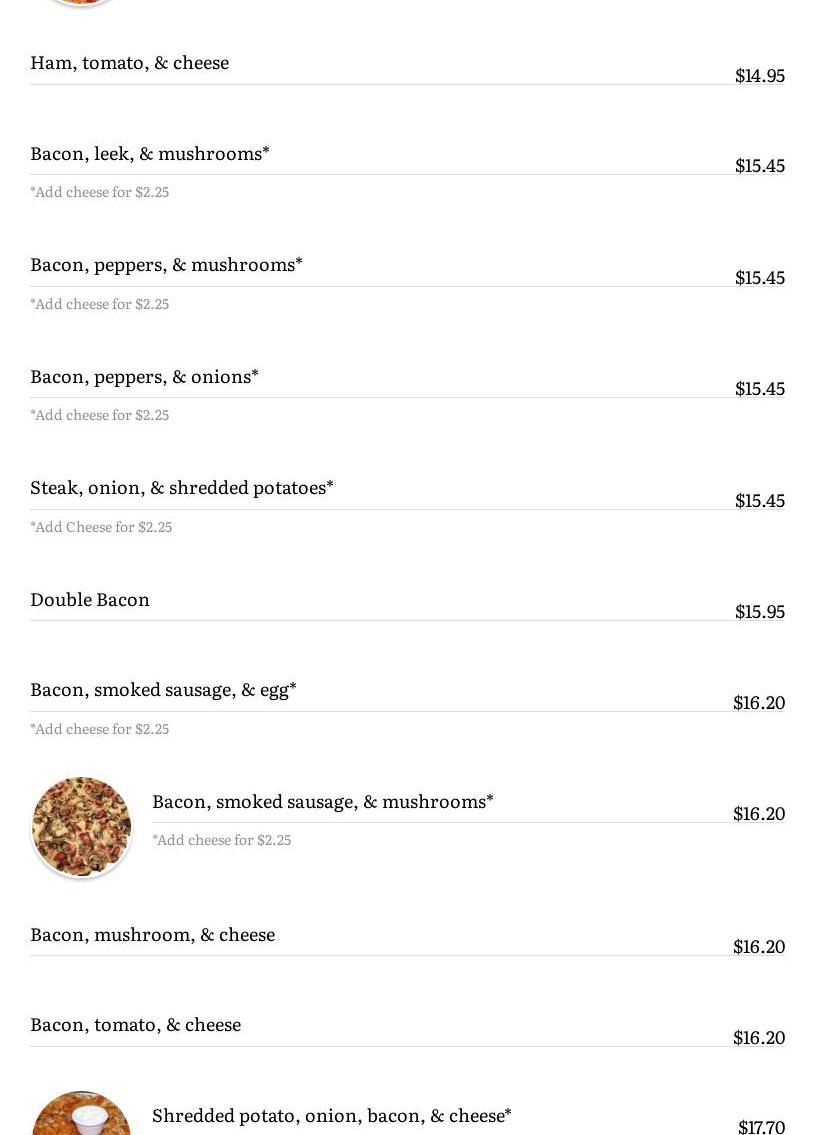Open Shredded potato, onion, bacon, & cheese item
This screenshot has width=815, height=1135.
coord(331,1116)
